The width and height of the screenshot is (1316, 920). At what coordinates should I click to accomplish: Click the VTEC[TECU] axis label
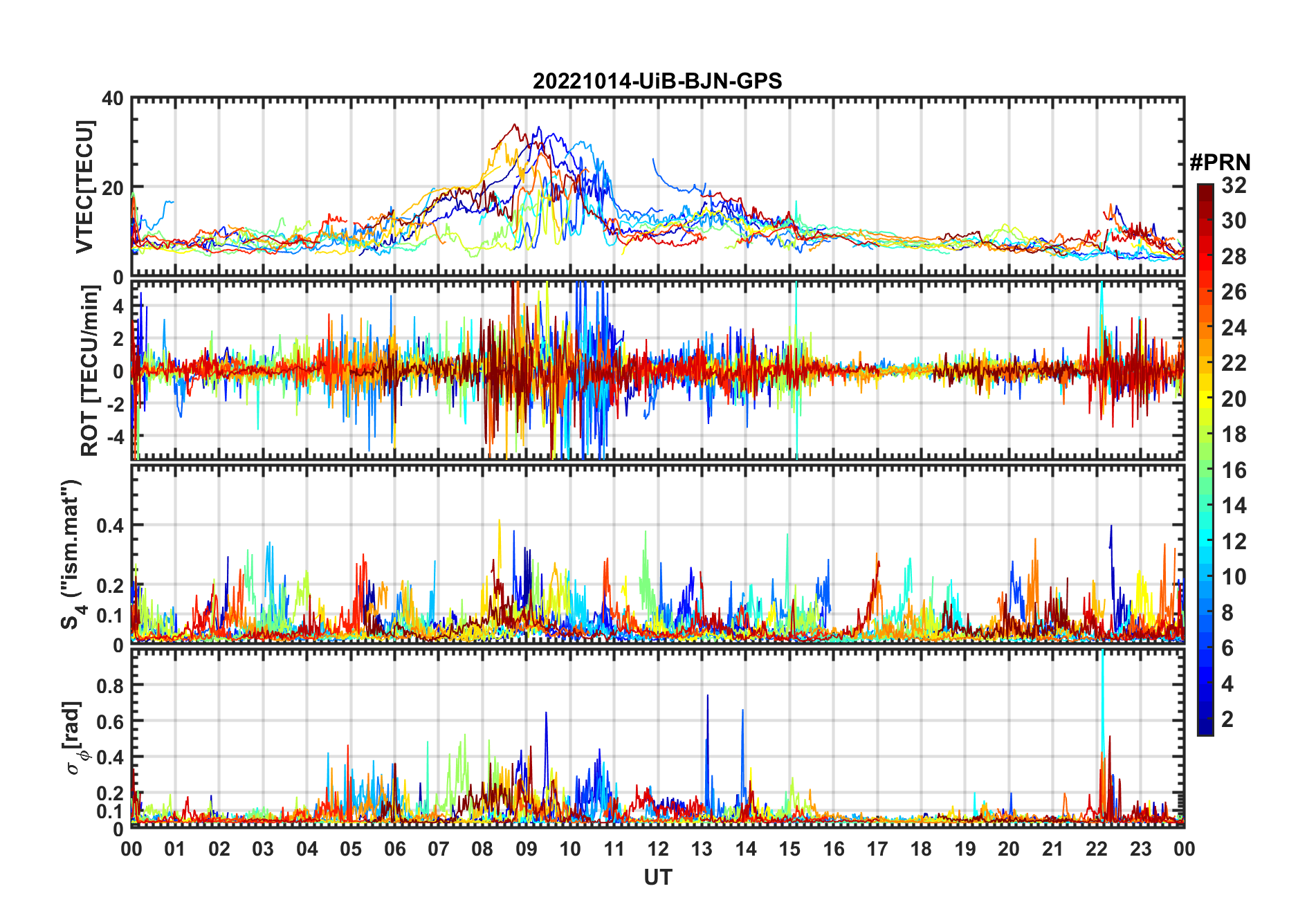[x=84, y=187]
